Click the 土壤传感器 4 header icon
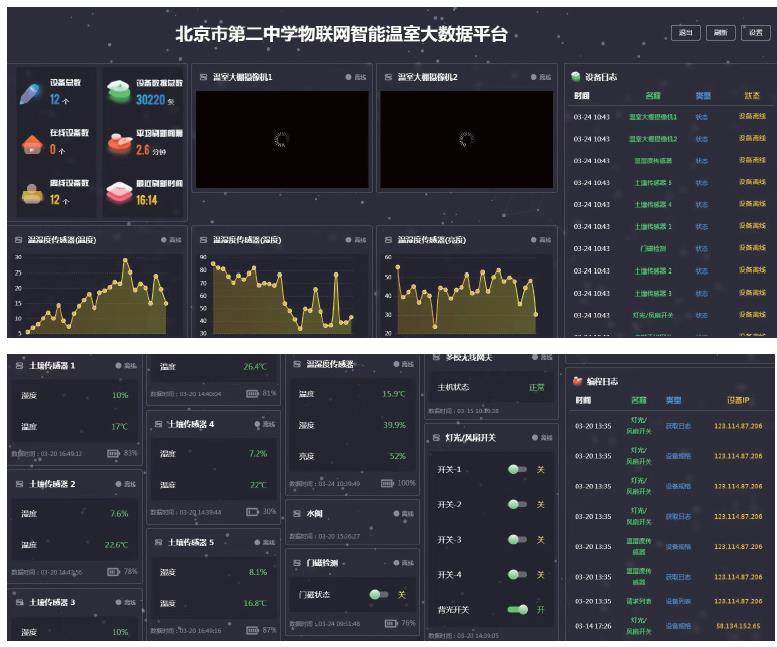 tap(157, 424)
